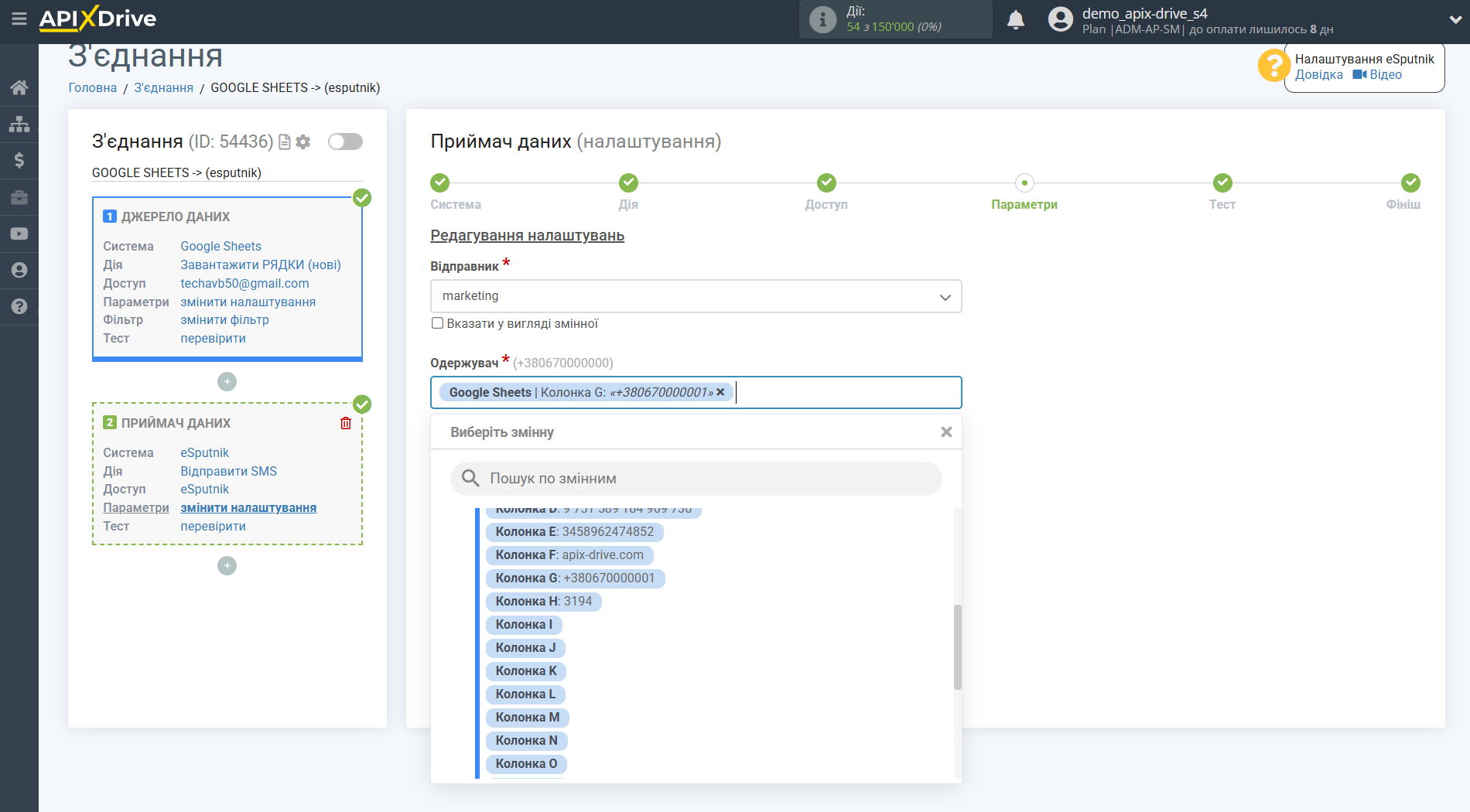Viewport: 1470px width, 812px height.
Task: Select variable Колонка O
Action: coord(526,764)
